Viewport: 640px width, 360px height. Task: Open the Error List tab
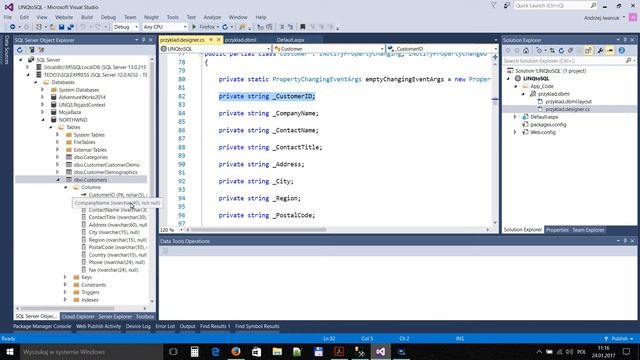coord(165,326)
